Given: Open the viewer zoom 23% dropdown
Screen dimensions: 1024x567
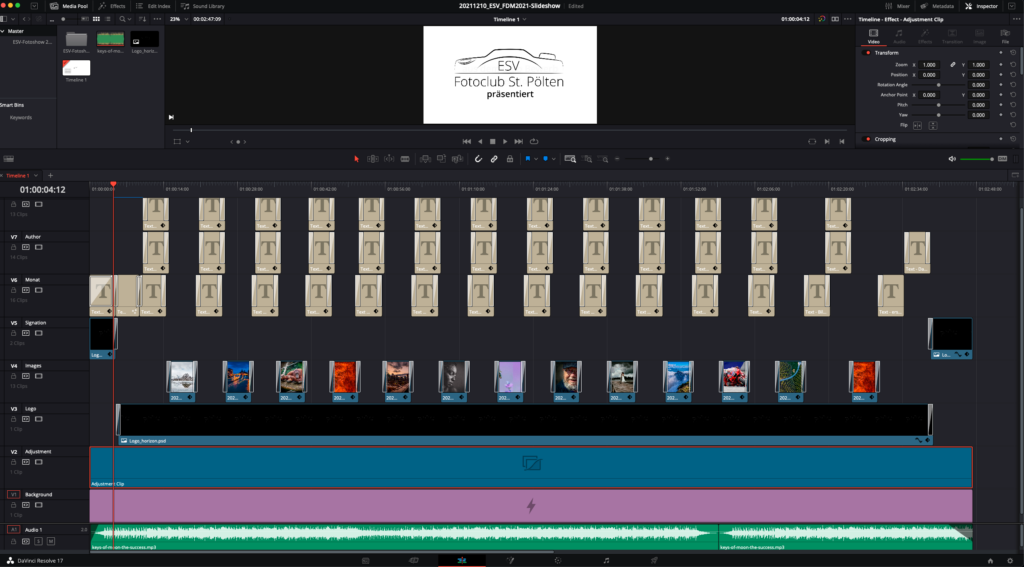Looking at the screenshot, I should (x=178, y=19).
